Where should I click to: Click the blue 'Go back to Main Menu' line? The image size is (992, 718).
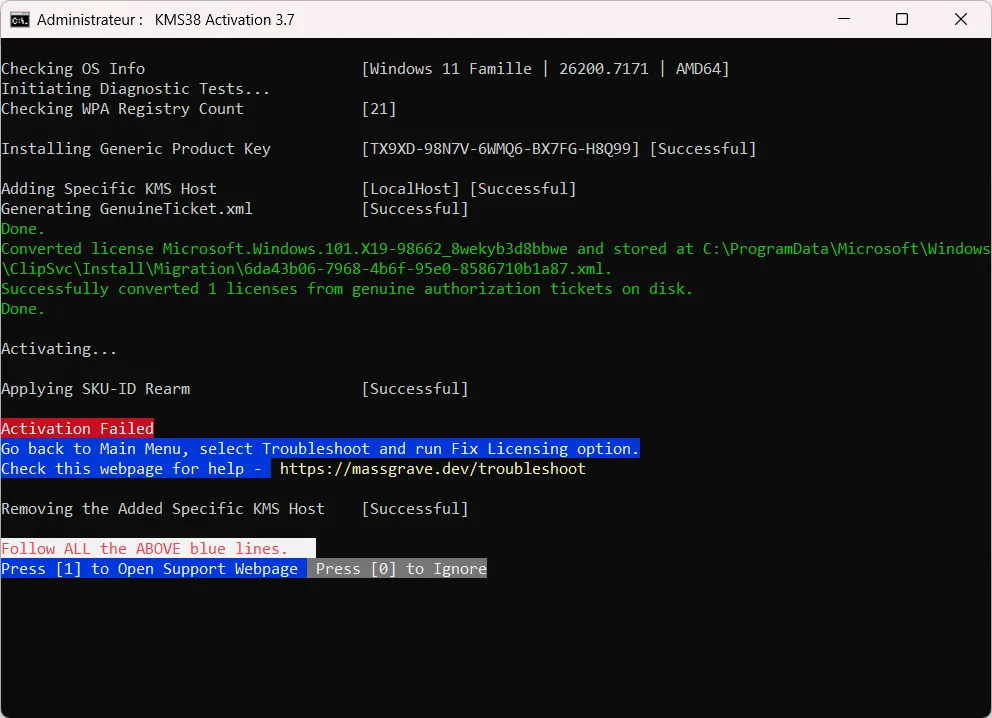320,449
